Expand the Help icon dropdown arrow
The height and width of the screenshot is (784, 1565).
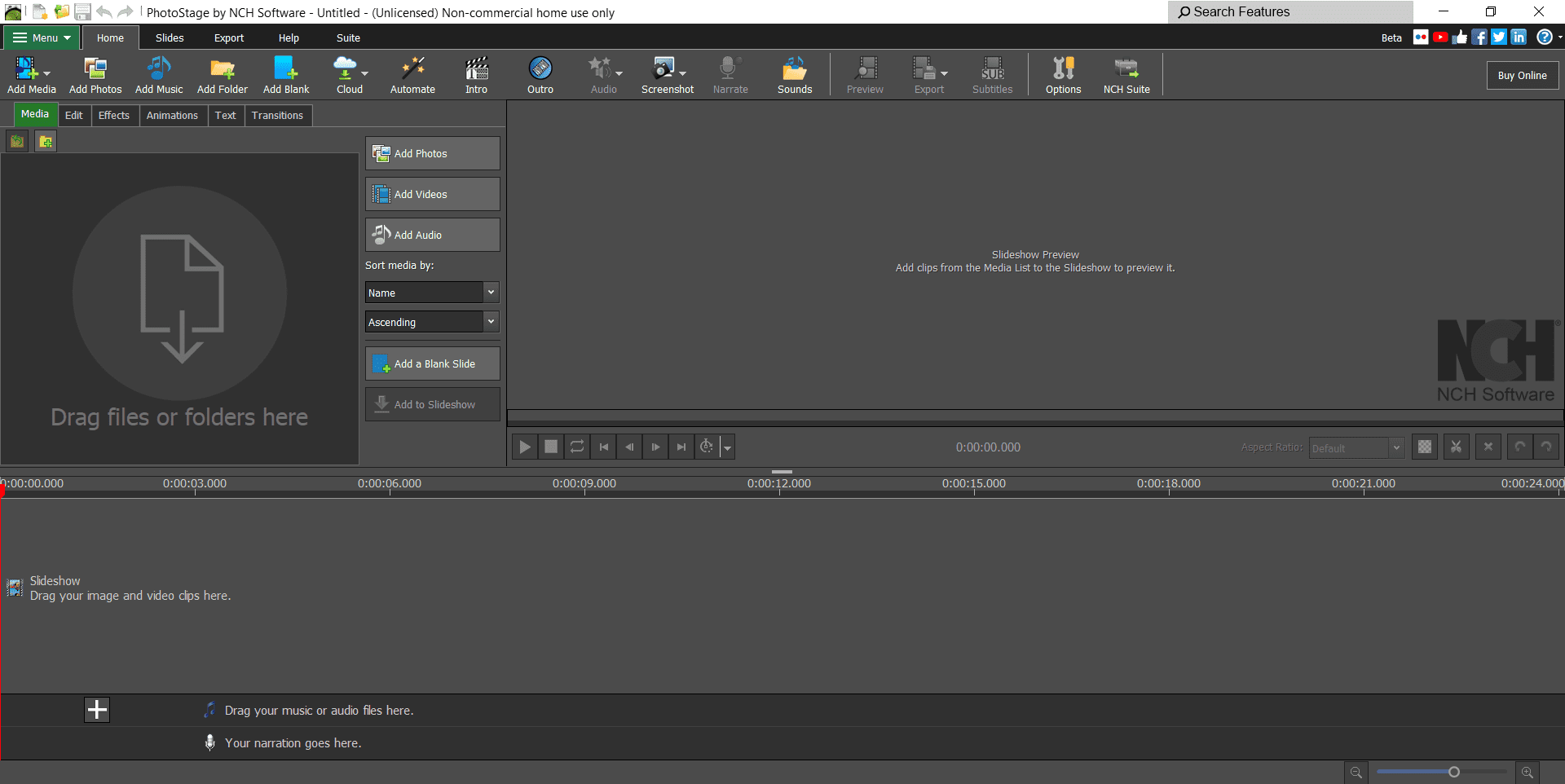1559,37
